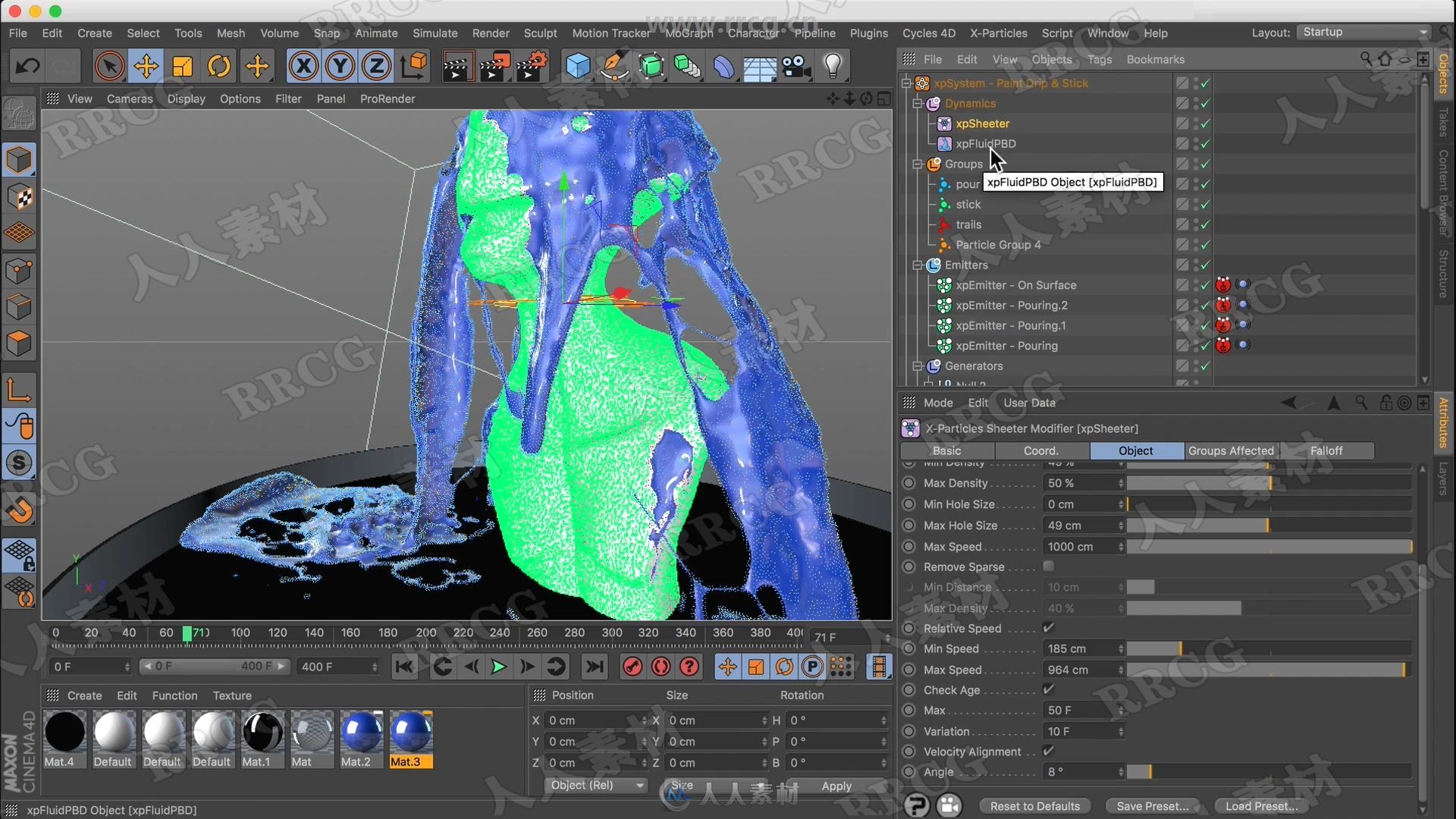Image resolution: width=1456 pixels, height=819 pixels.
Task: Collapse the xpSystem tree node
Action: pyautogui.click(x=906, y=83)
